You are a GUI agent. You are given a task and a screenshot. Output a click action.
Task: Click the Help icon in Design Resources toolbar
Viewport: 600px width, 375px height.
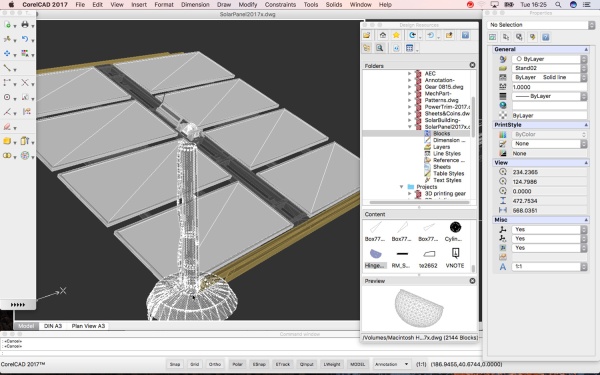[x=465, y=35]
